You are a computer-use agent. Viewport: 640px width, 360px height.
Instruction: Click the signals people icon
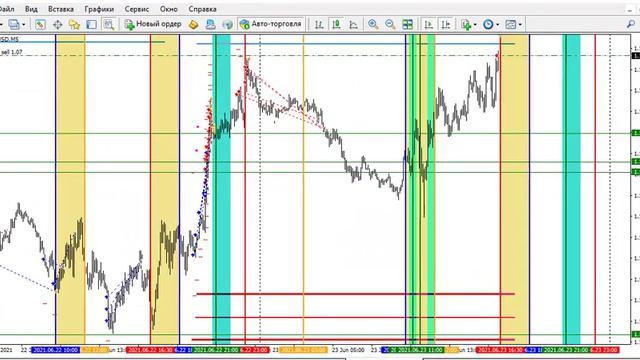(210, 24)
